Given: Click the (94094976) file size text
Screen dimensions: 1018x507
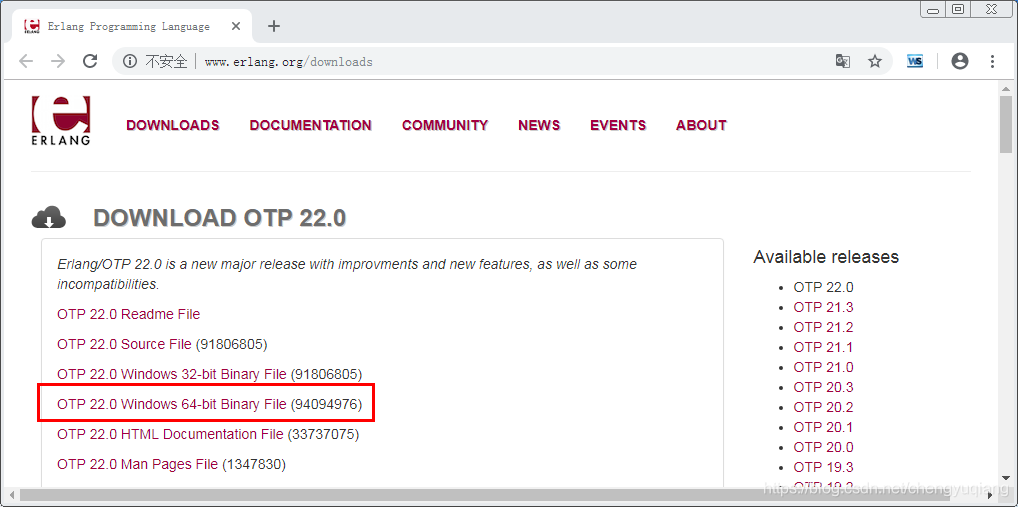Looking at the screenshot, I should [326, 404].
